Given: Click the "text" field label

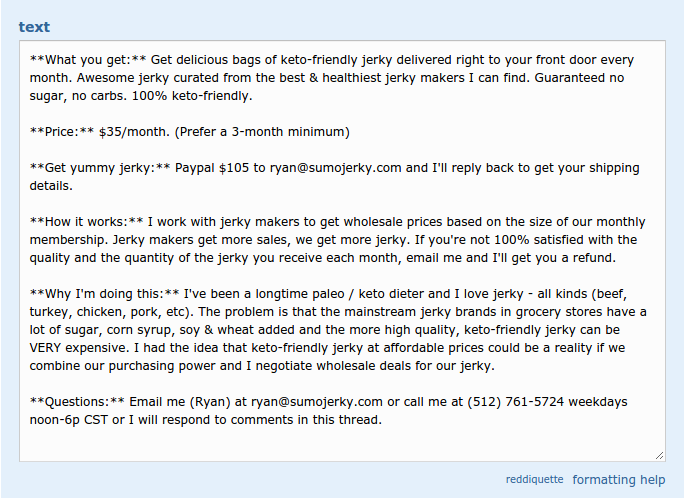Looking at the screenshot, I should coord(34,27).
